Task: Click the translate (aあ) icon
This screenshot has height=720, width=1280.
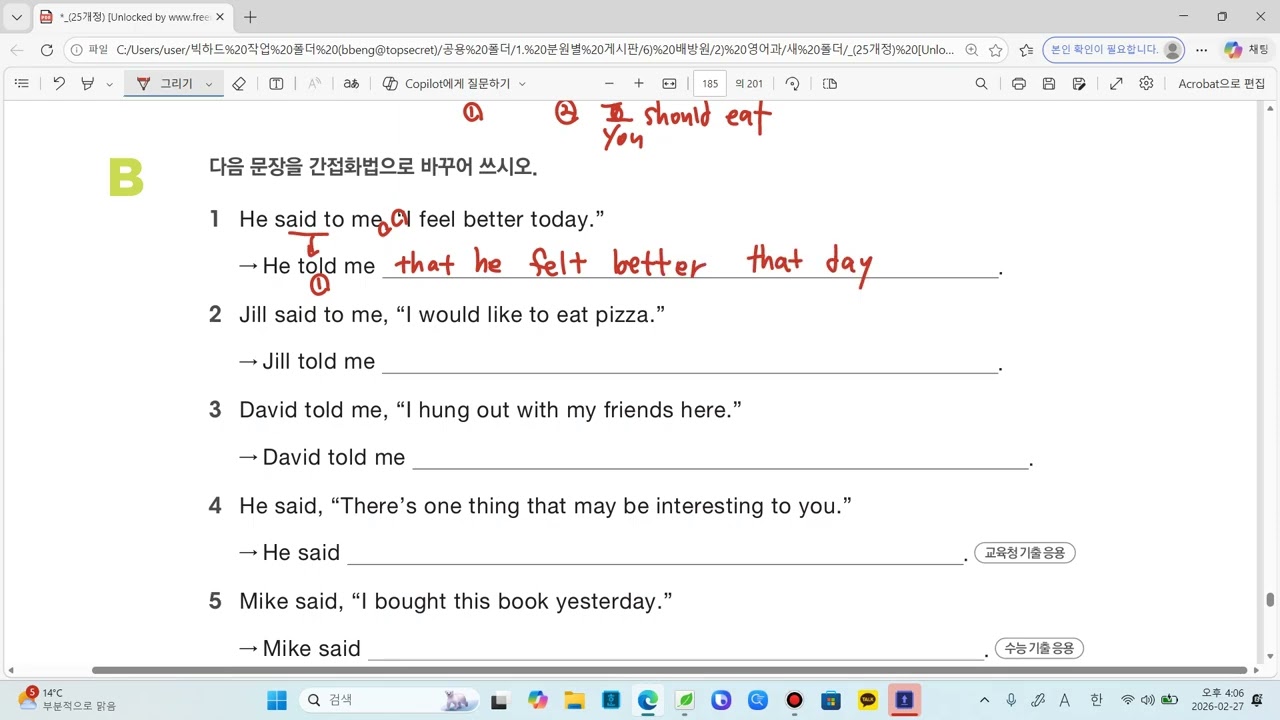Action: pos(351,84)
